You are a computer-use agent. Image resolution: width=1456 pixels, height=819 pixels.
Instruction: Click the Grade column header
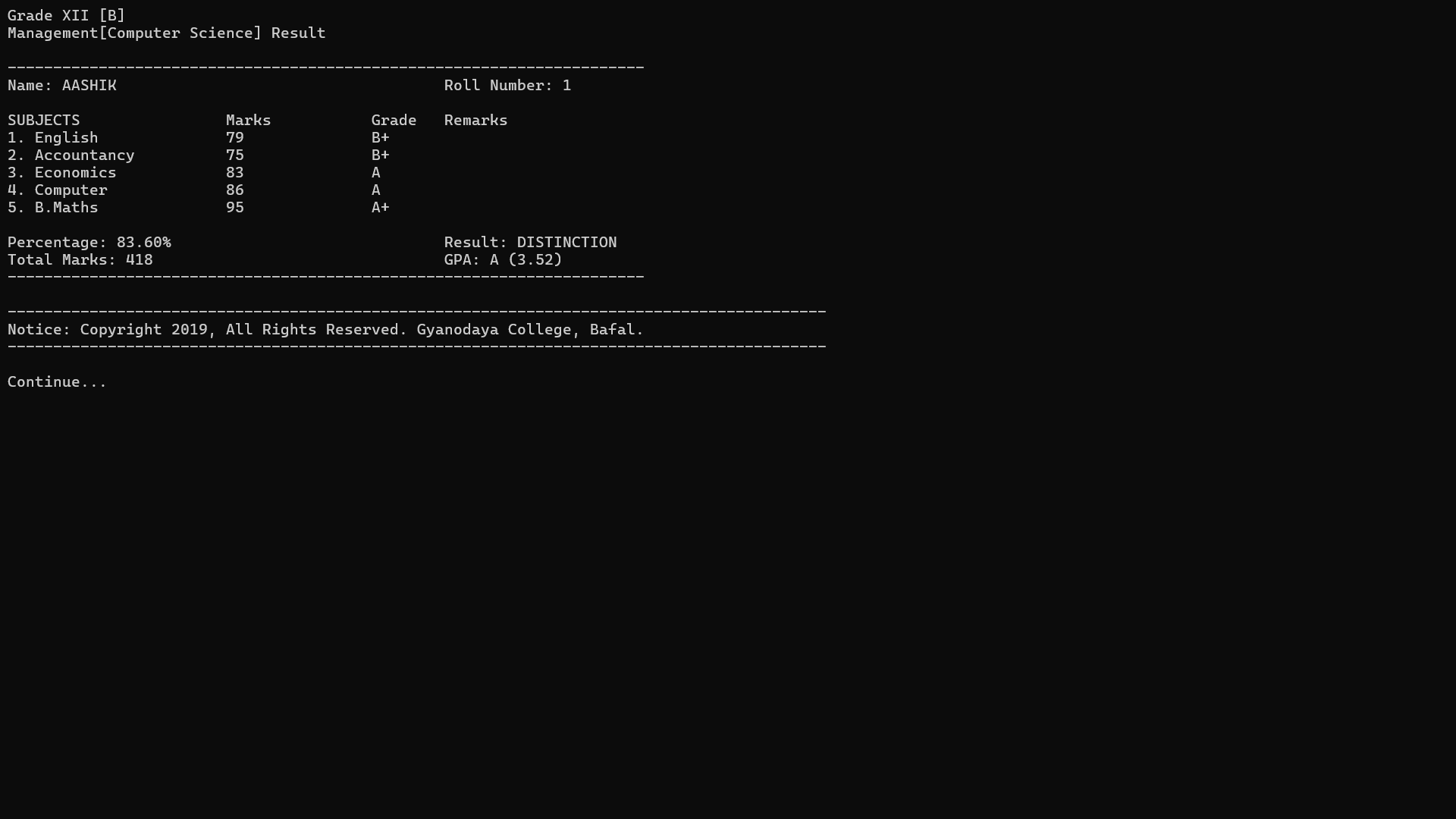pos(394,121)
